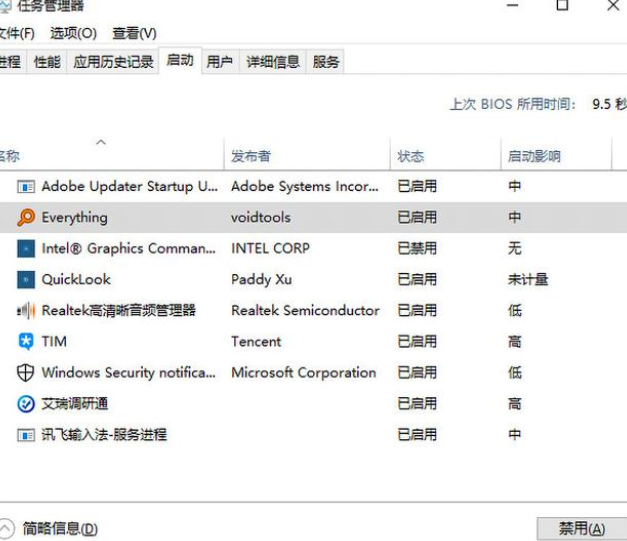
Task: Click the Adobe Updater Startup icon
Action: tap(26, 186)
